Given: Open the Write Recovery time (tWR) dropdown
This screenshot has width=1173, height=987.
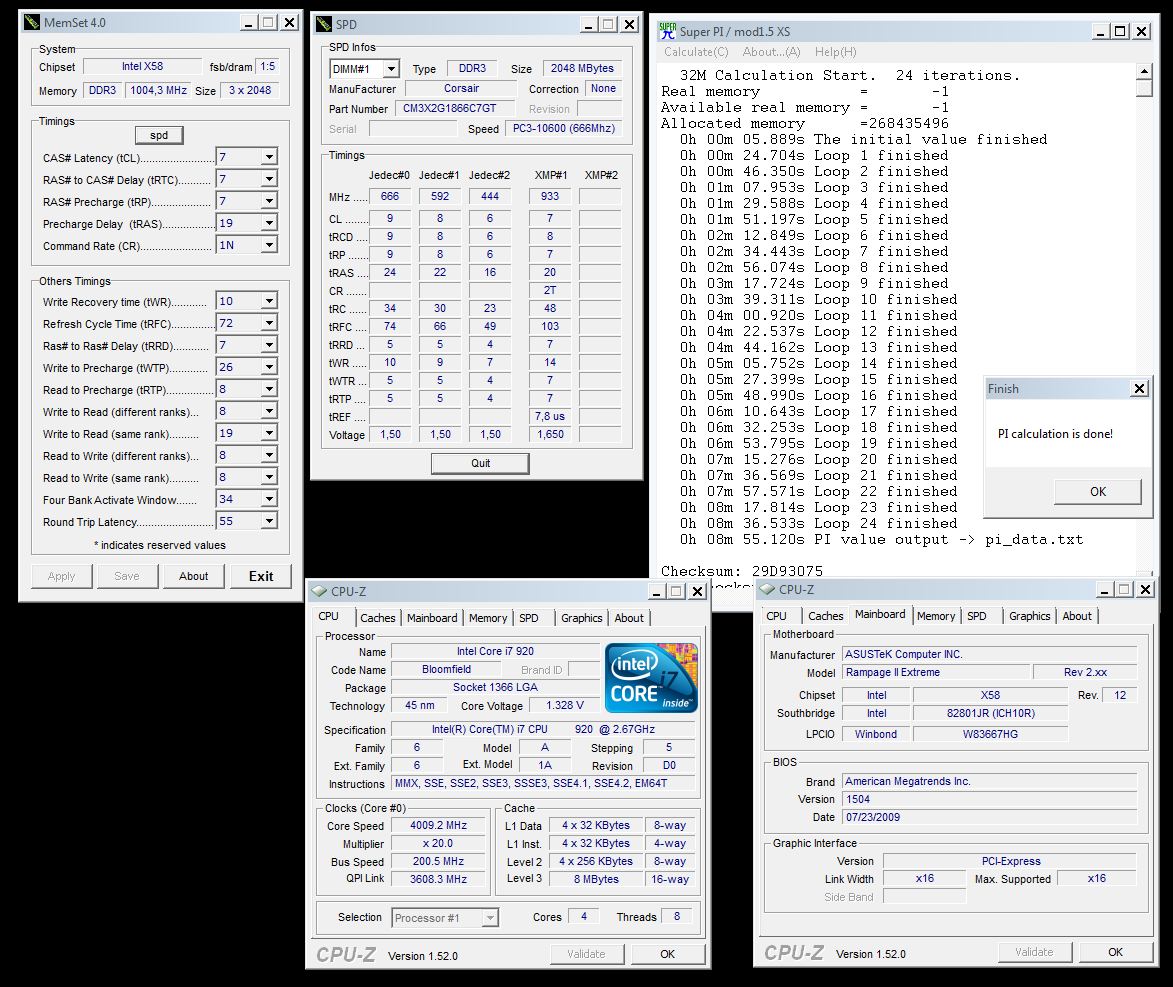Looking at the screenshot, I should (269, 301).
